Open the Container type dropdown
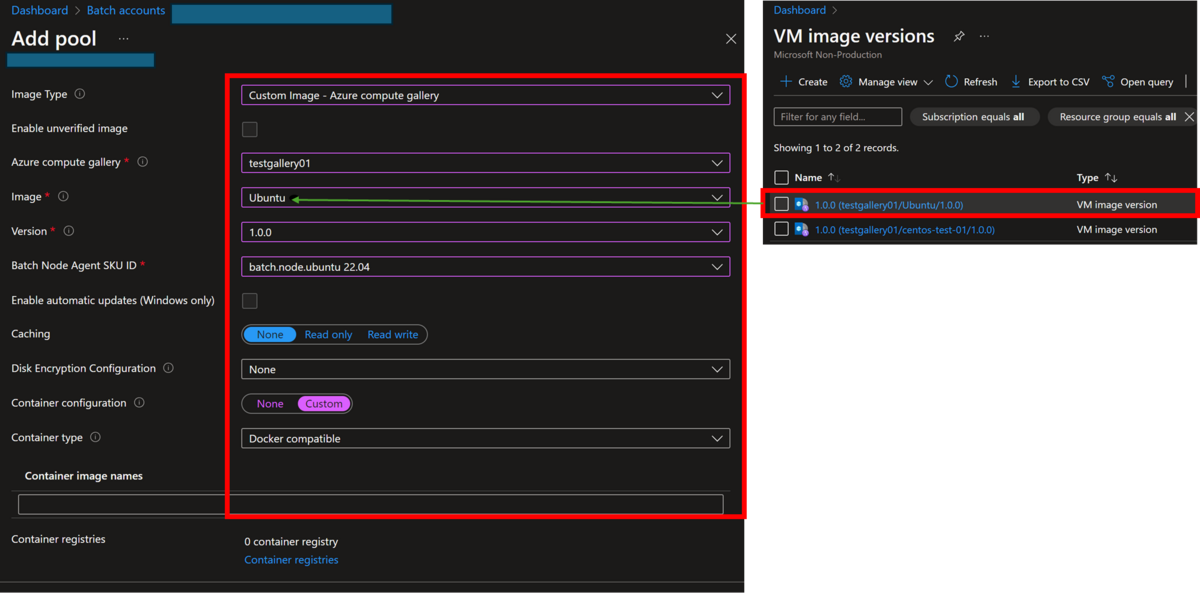The image size is (1200, 593). pos(486,438)
